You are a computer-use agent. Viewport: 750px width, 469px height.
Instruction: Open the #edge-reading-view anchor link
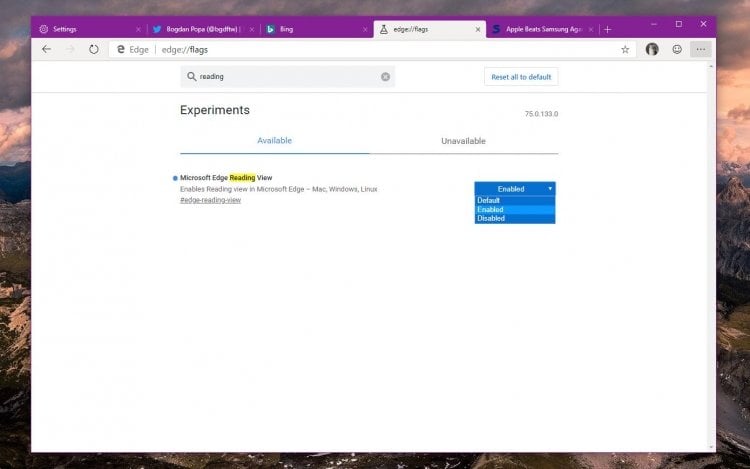pyautogui.click(x=210, y=200)
